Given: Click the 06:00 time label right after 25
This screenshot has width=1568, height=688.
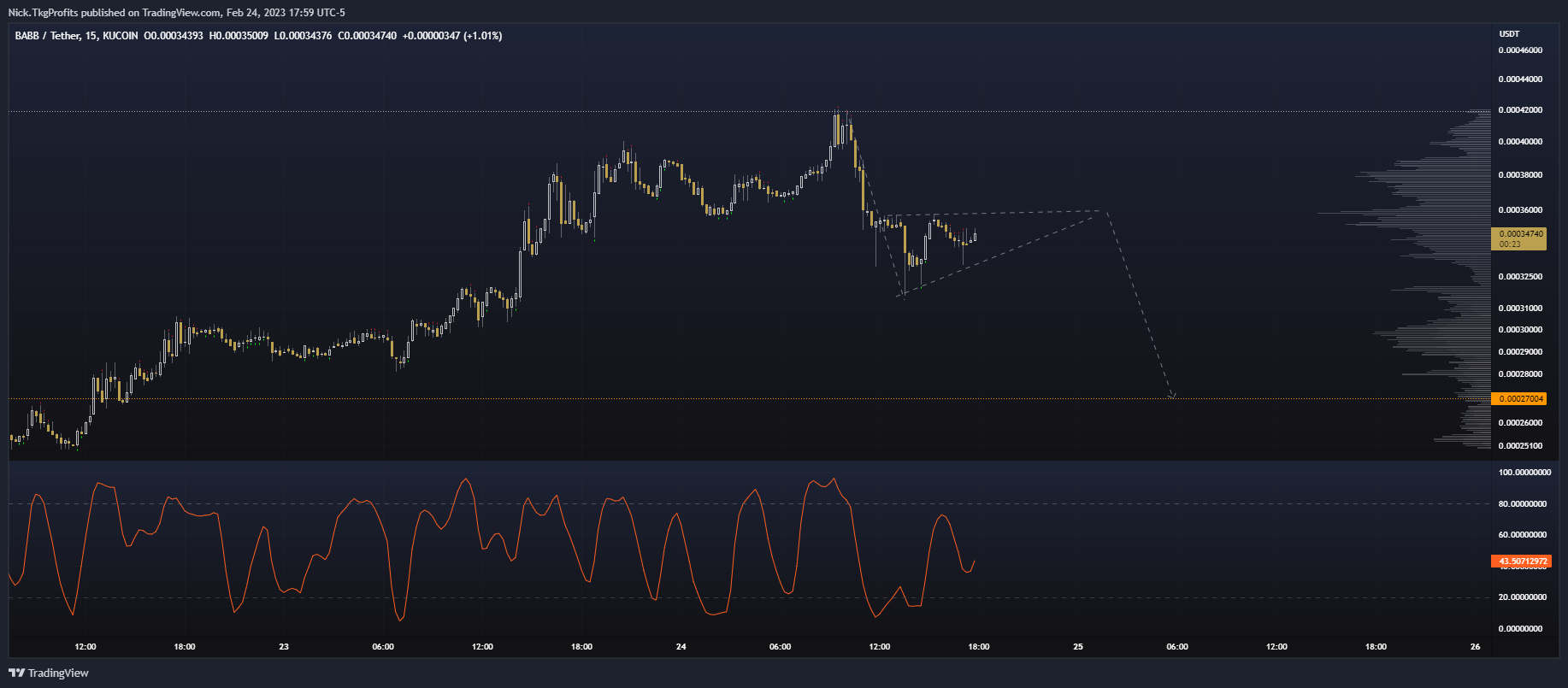Looking at the screenshot, I should [x=1177, y=647].
